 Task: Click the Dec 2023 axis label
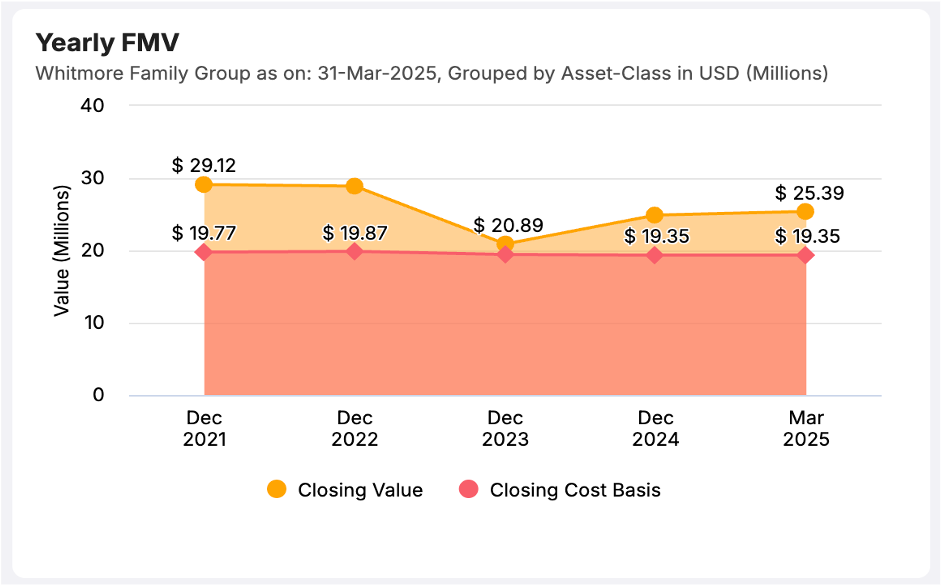[505, 428]
